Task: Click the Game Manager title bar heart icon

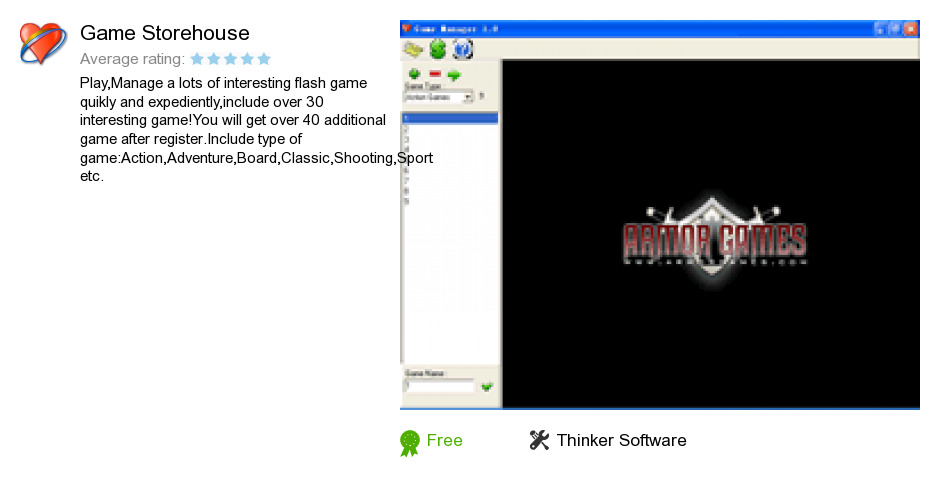Action: (x=406, y=29)
